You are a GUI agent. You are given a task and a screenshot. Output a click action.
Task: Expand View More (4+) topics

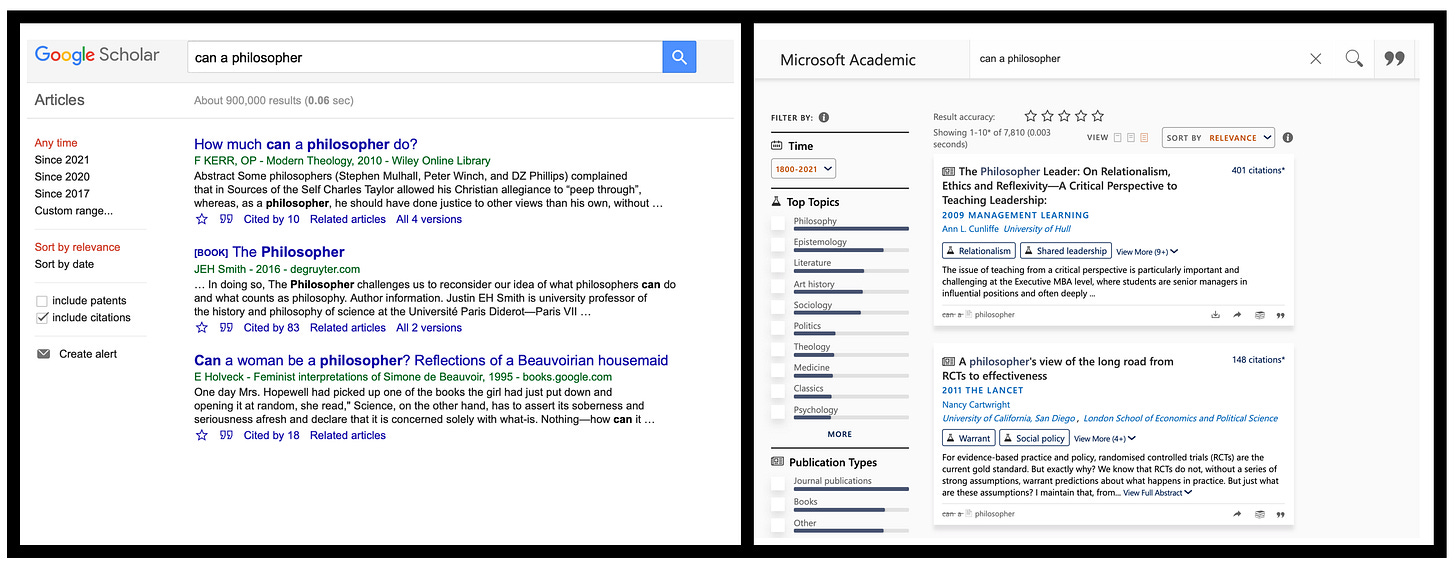click(x=1105, y=438)
